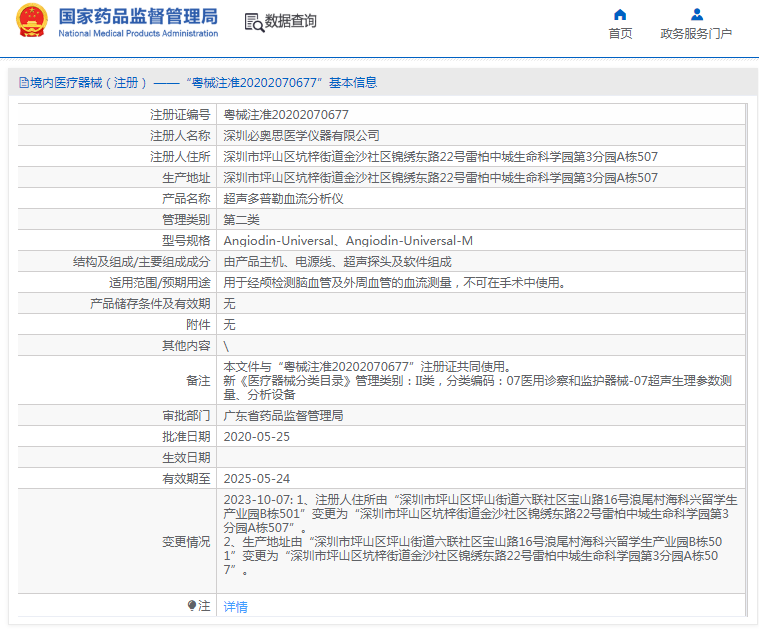759x632 pixels.
Task: Click 数据查询 text label
Action: pos(290,21)
